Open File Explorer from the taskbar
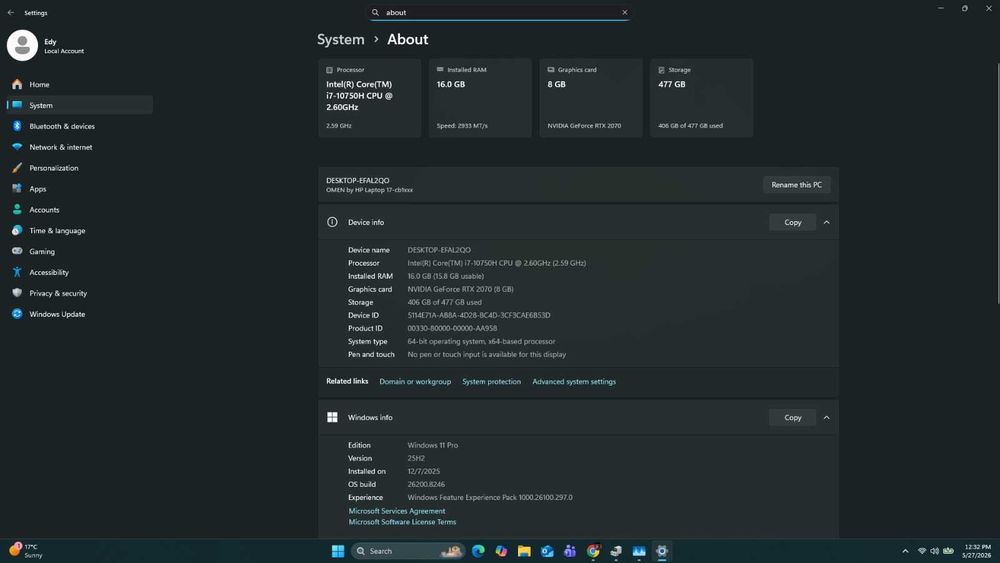The height and width of the screenshot is (563, 1000). click(x=524, y=551)
